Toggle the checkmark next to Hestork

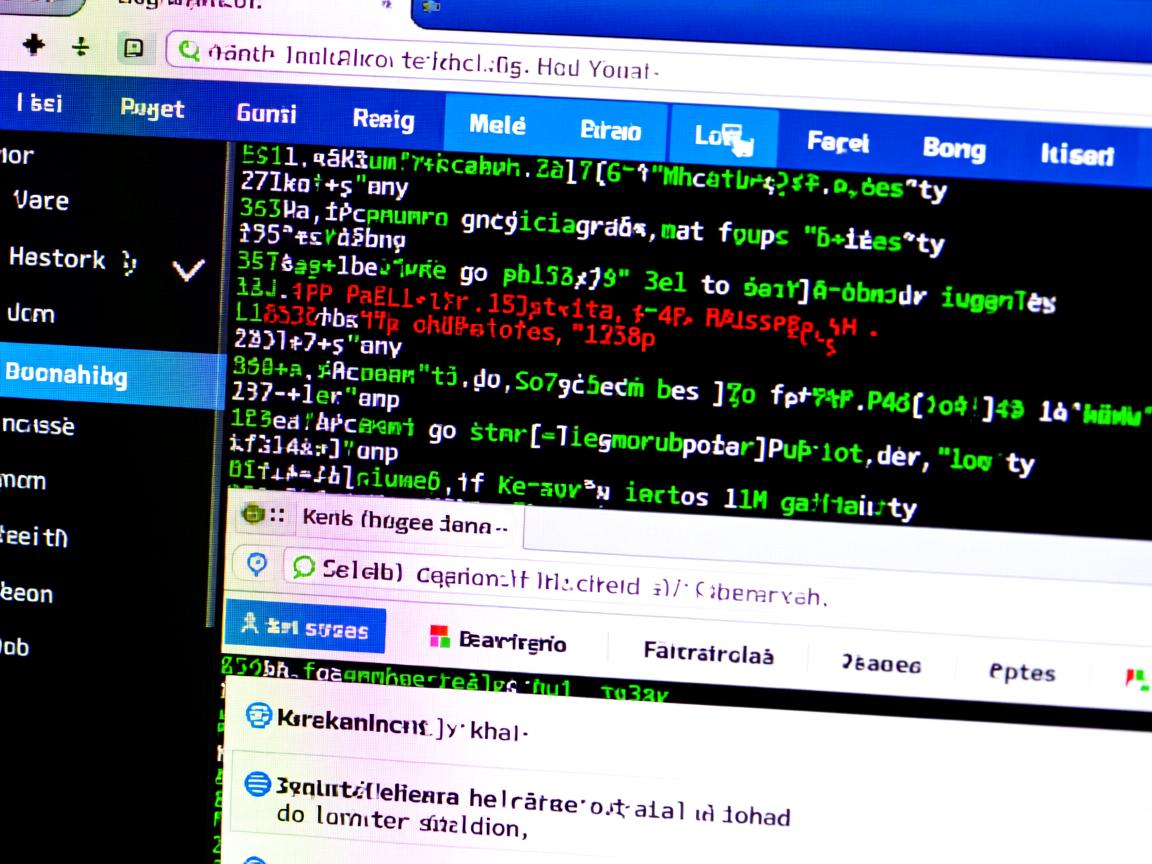(189, 269)
